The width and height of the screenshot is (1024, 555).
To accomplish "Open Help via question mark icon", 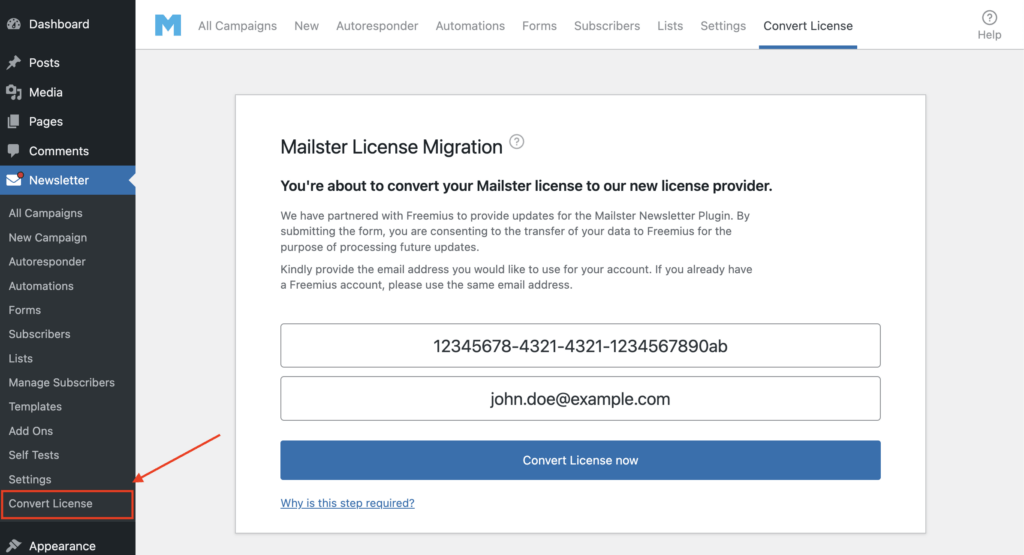I will (989, 18).
